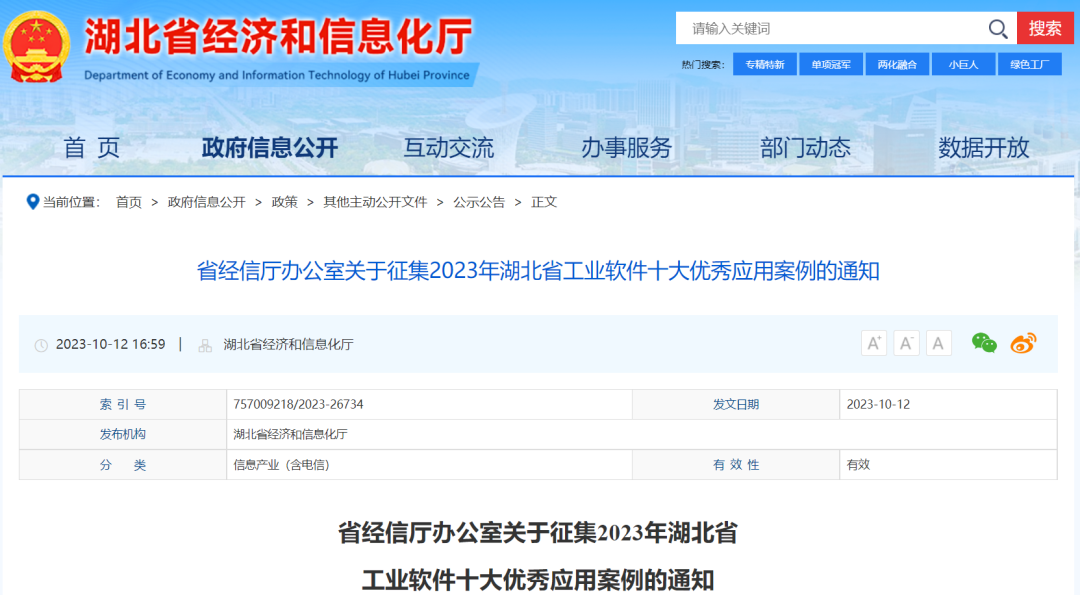The image size is (1080, 595).
Task: Reset font size with the plain A icon
Action: click(938, 342)
